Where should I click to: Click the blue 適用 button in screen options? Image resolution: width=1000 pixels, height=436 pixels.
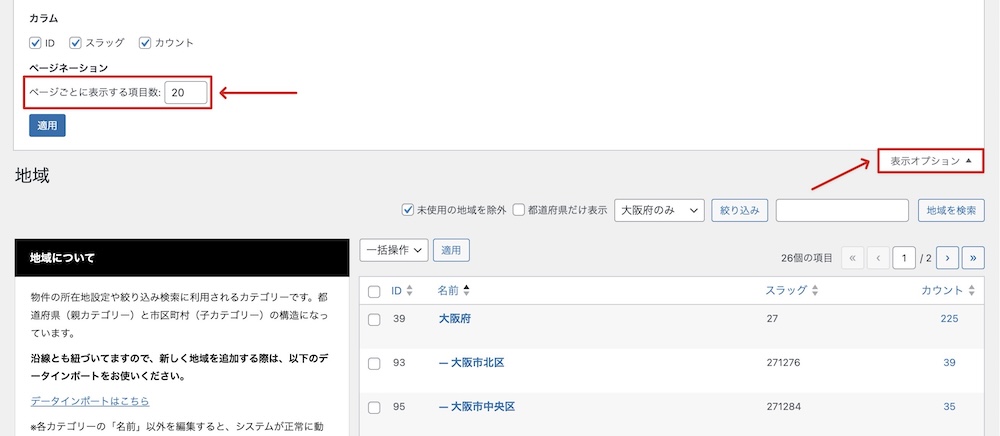[x=47, y=126]
